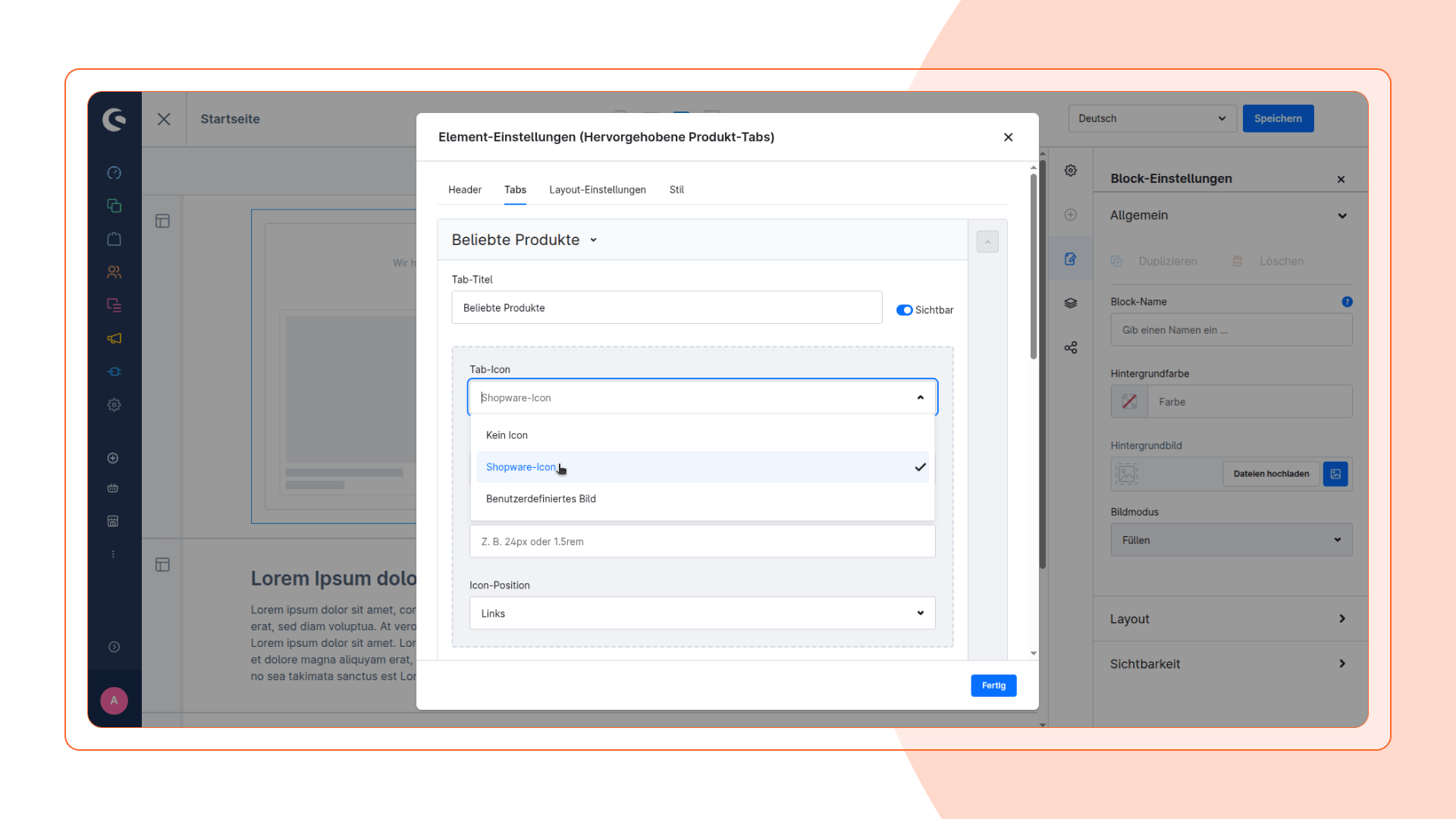Click the Fertig button
Screen dimensions: 1456x819
click(x=993, y=686)
